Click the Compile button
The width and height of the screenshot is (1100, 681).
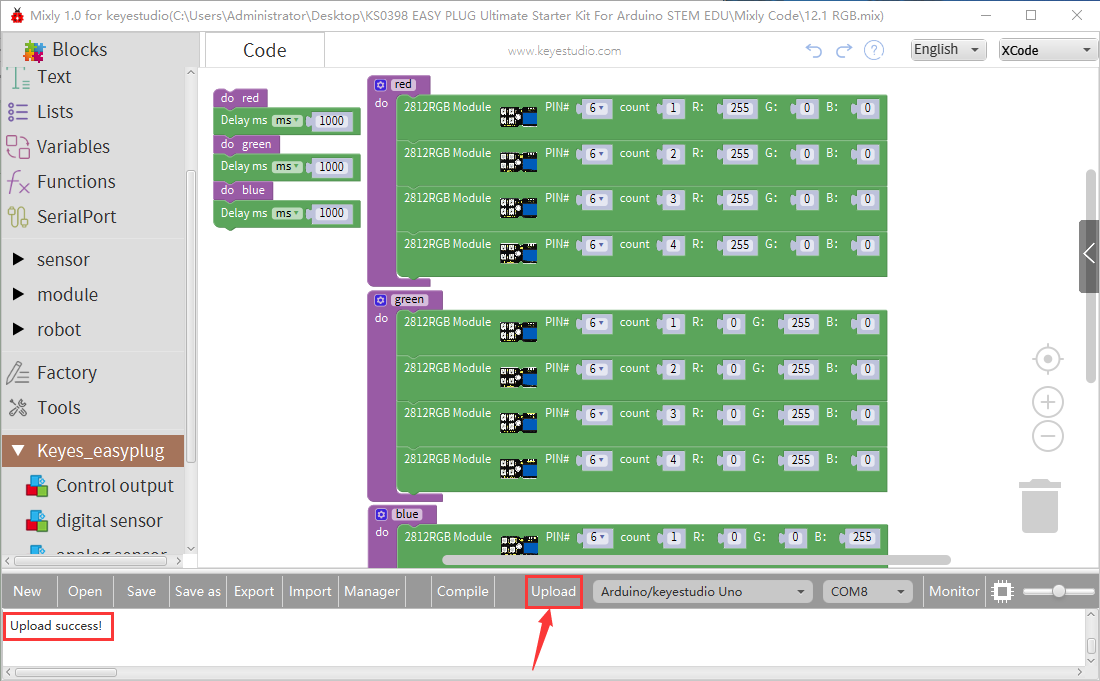coord(462,591)
